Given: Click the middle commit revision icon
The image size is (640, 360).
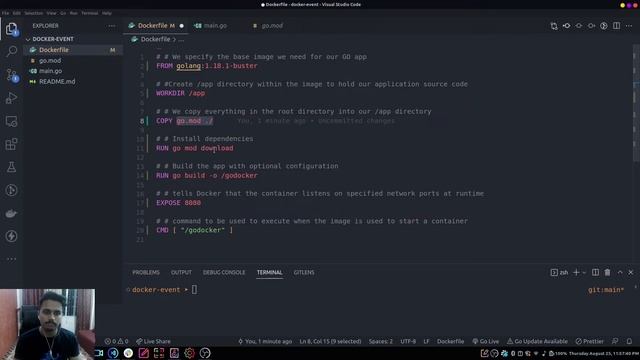Looking at the screenshot, I should tap(579, 26).
